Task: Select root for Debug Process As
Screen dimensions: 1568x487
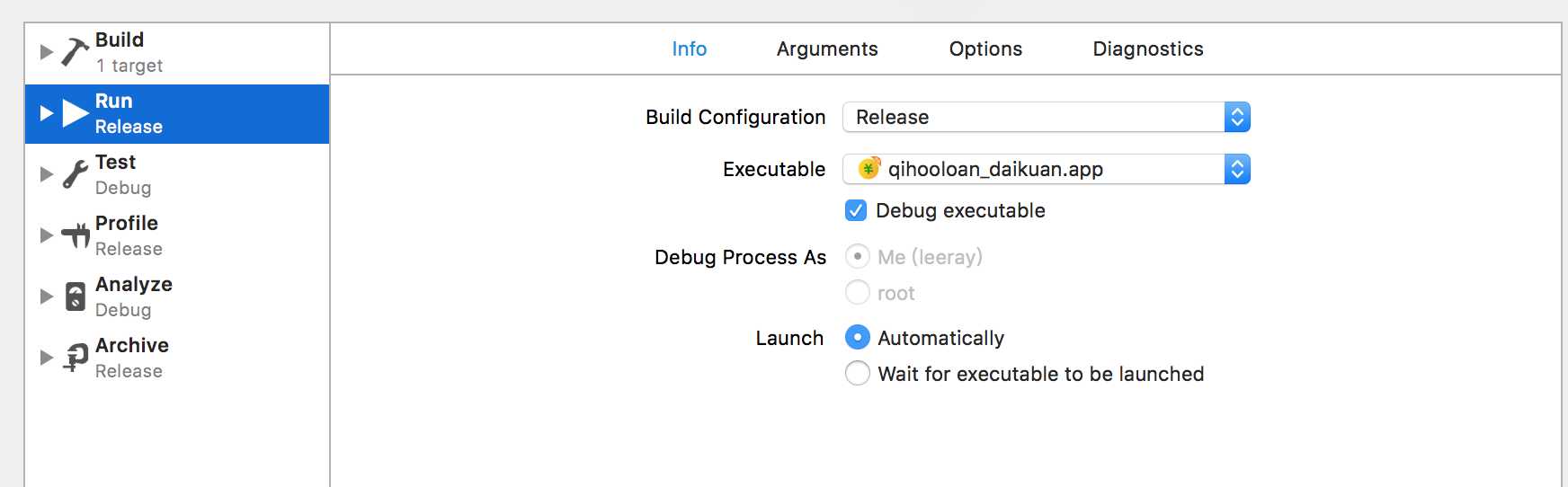Action: (858, 292)
